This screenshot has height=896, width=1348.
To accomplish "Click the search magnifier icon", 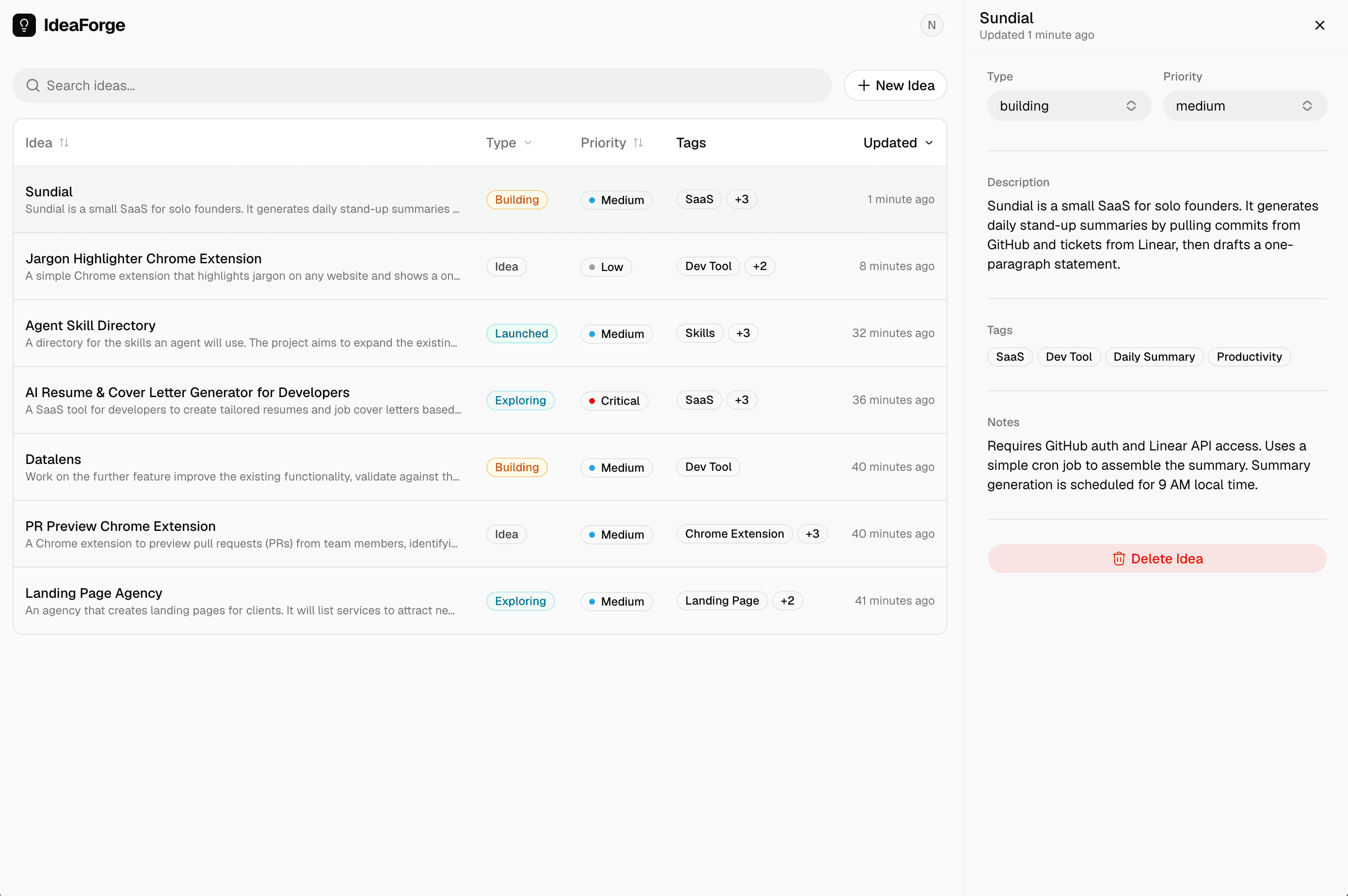I will (x=33, y=86).
